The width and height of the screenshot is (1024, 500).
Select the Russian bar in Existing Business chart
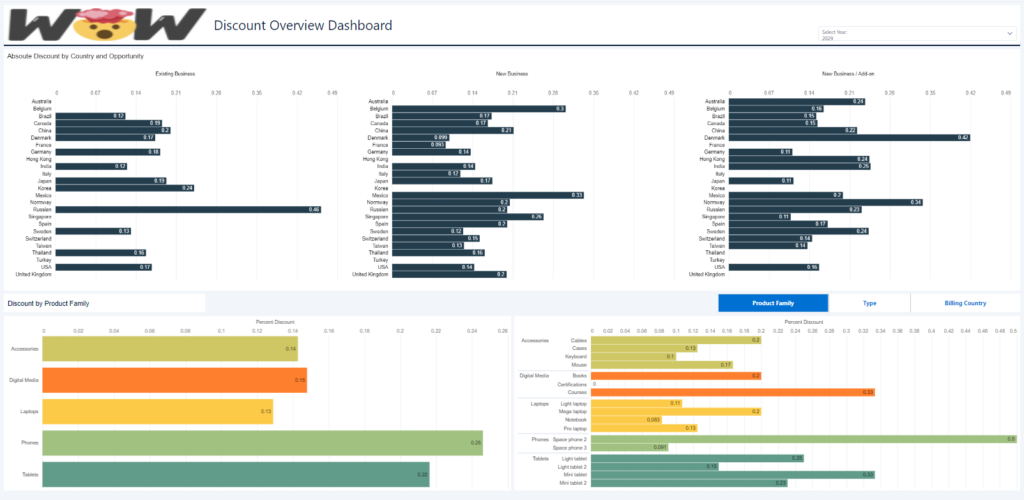tap(188, 209)
